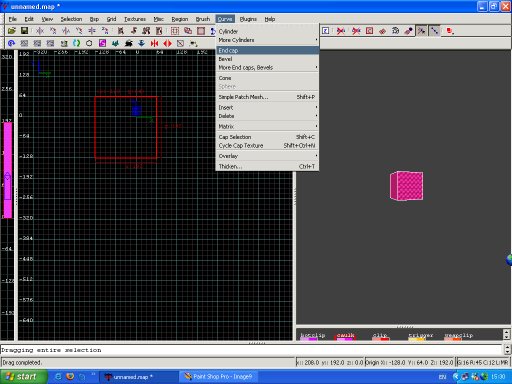Click the Hollow pink square icon
512x384 pixels.
coord(201,31)
